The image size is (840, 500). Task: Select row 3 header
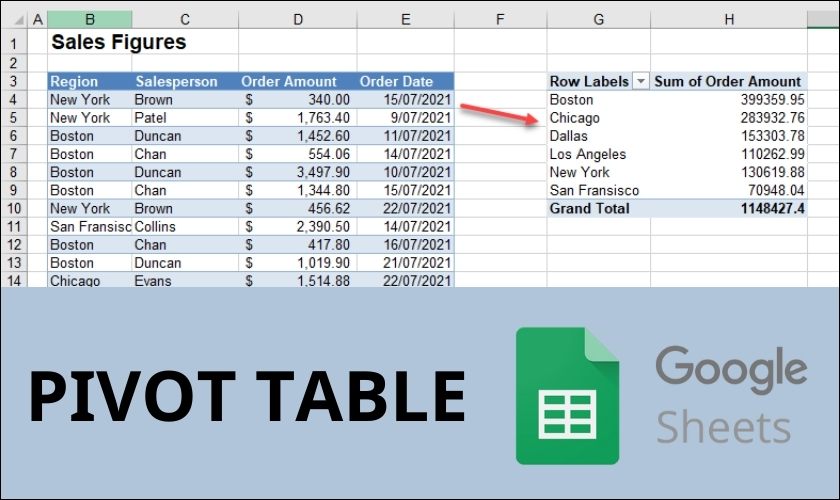[14, 81]
